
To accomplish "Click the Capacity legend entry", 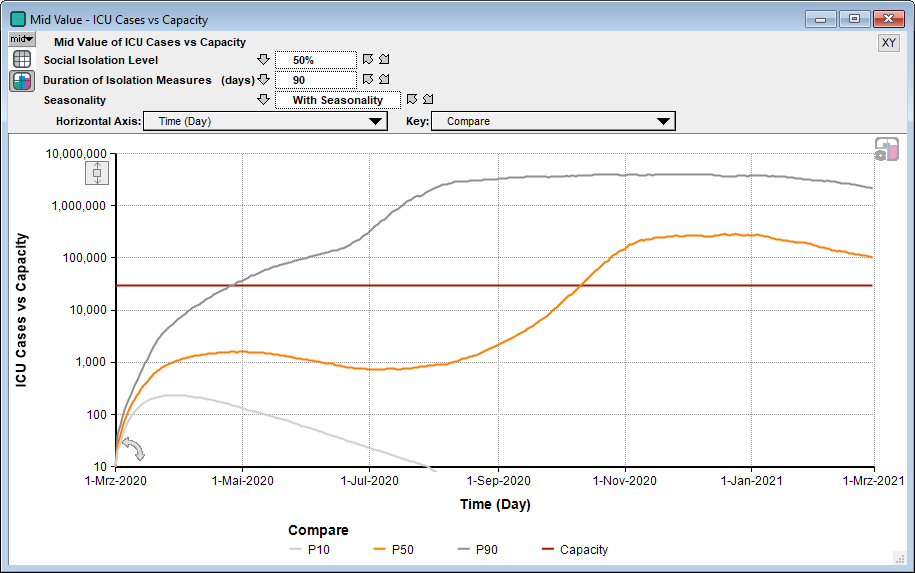I will click(575, 550).
